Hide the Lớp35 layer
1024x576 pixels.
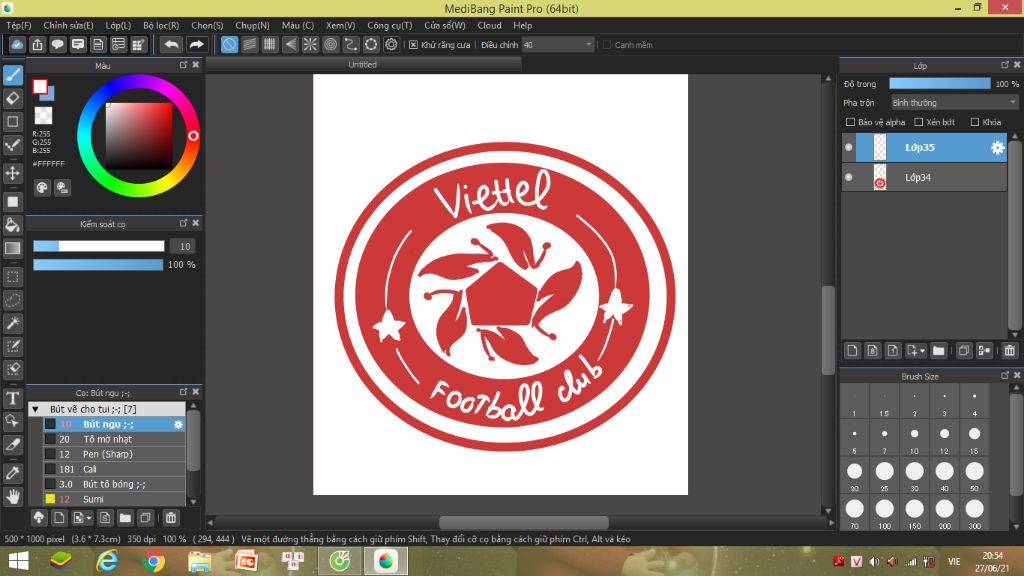[x=848, y=148]
